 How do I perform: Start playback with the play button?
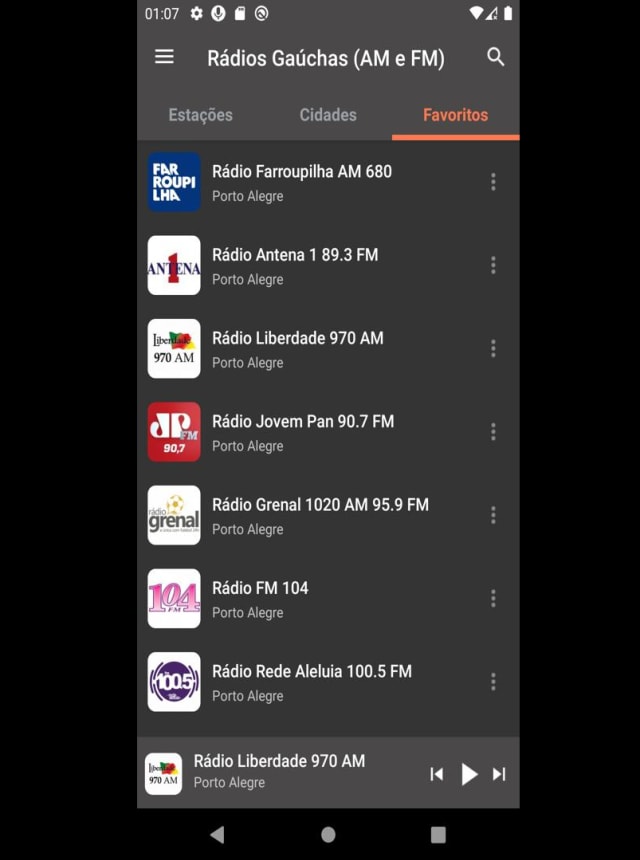tap(468, 774)
